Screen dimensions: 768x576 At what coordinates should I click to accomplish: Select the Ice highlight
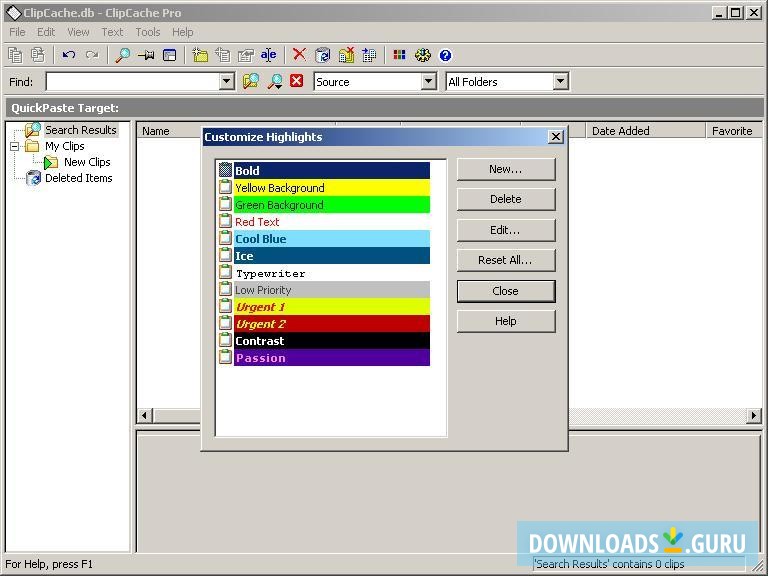click(324, 256)
